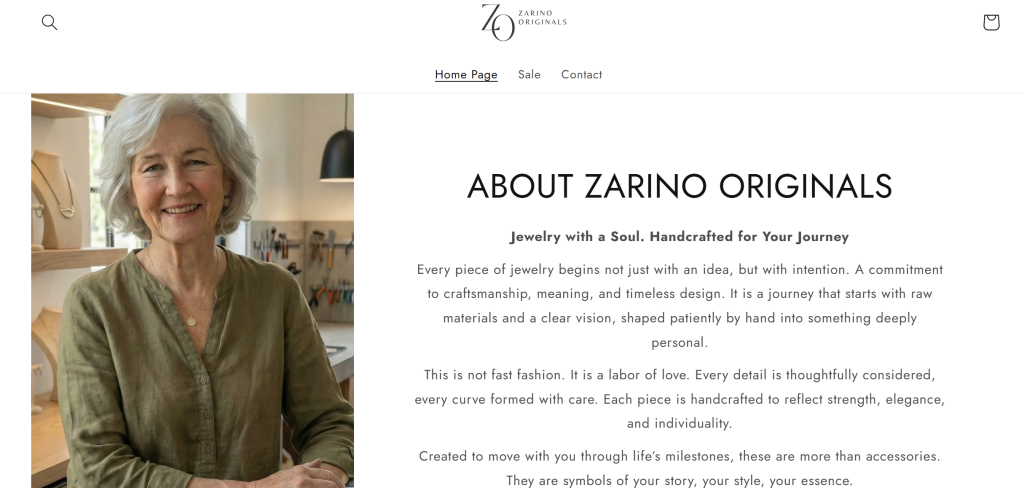The width and height of the screenshot is (1024, 488).
Task: Open the Sale menu link
Action: [529, 75]
